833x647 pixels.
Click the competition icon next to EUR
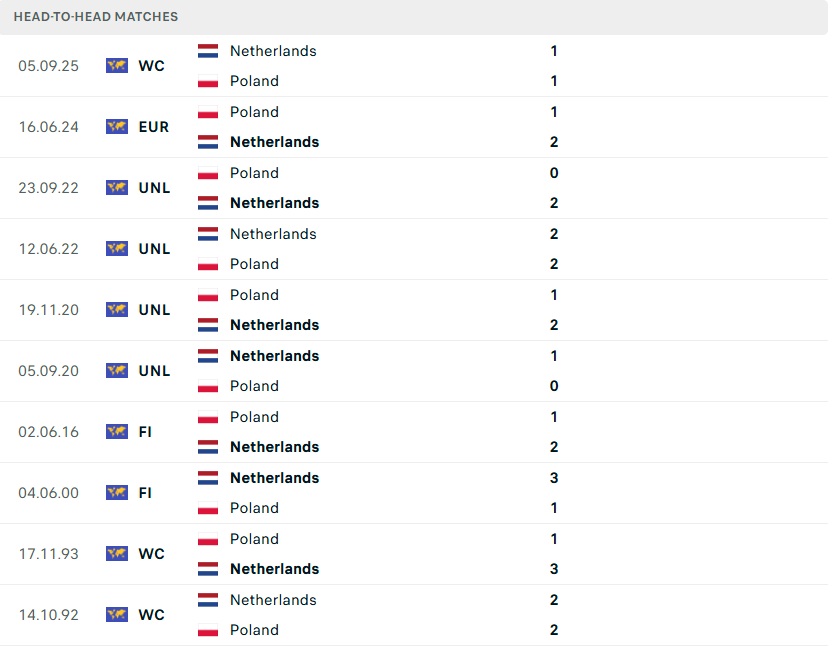pos(117,127)
